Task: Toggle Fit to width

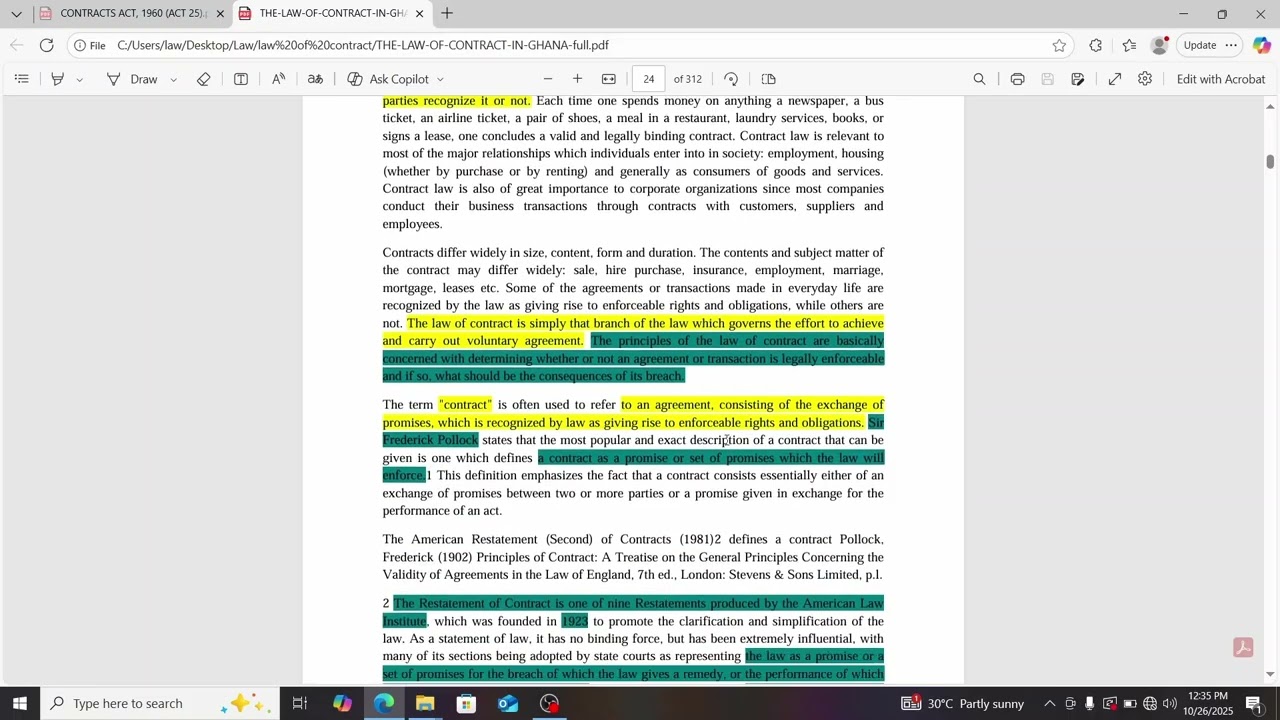Action: coord(609,79)
